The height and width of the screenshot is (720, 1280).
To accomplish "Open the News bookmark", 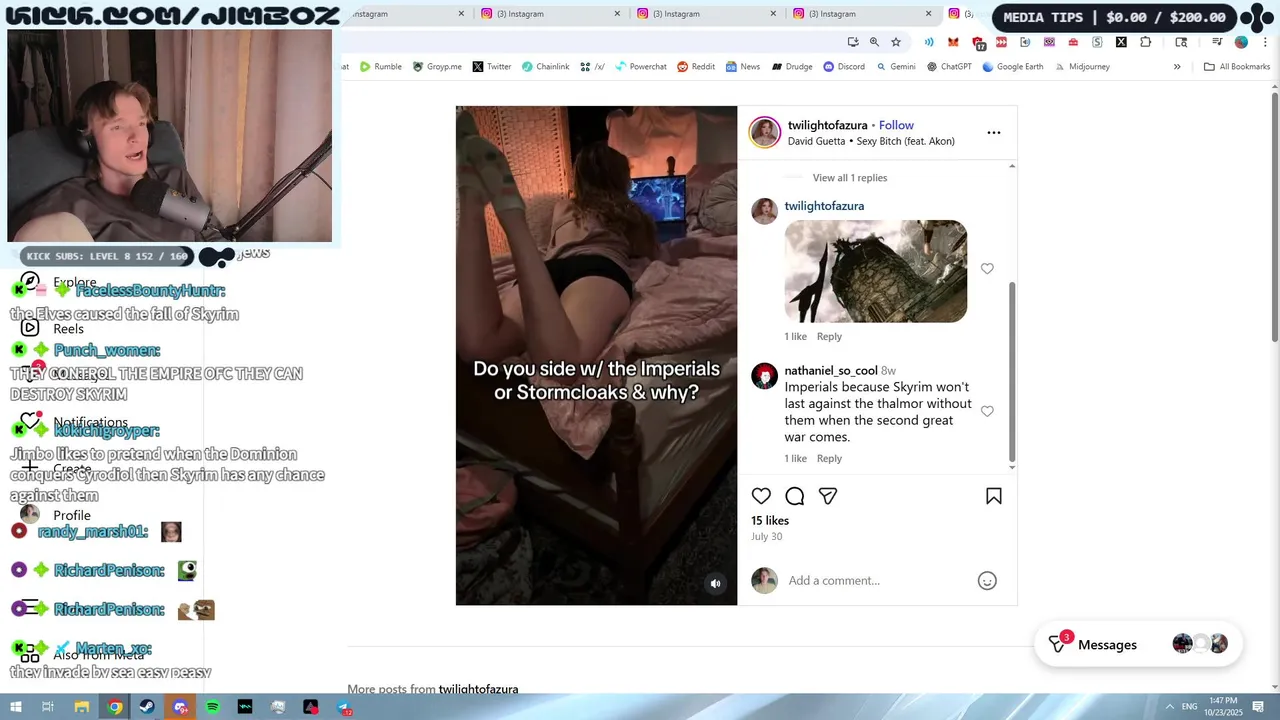I will 743,67.
